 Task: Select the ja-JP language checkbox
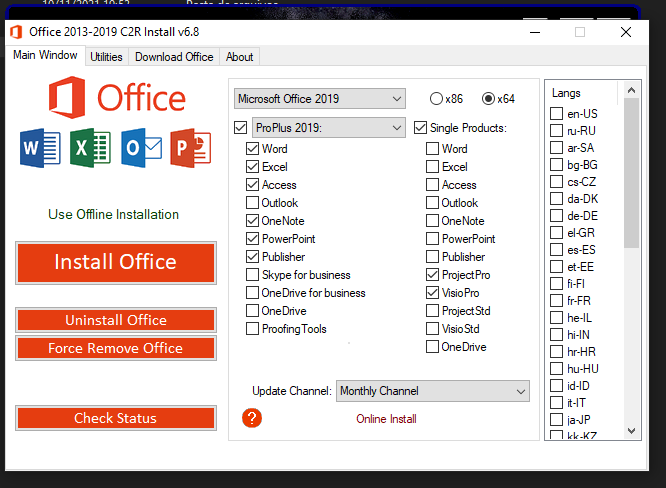[556, 420]
